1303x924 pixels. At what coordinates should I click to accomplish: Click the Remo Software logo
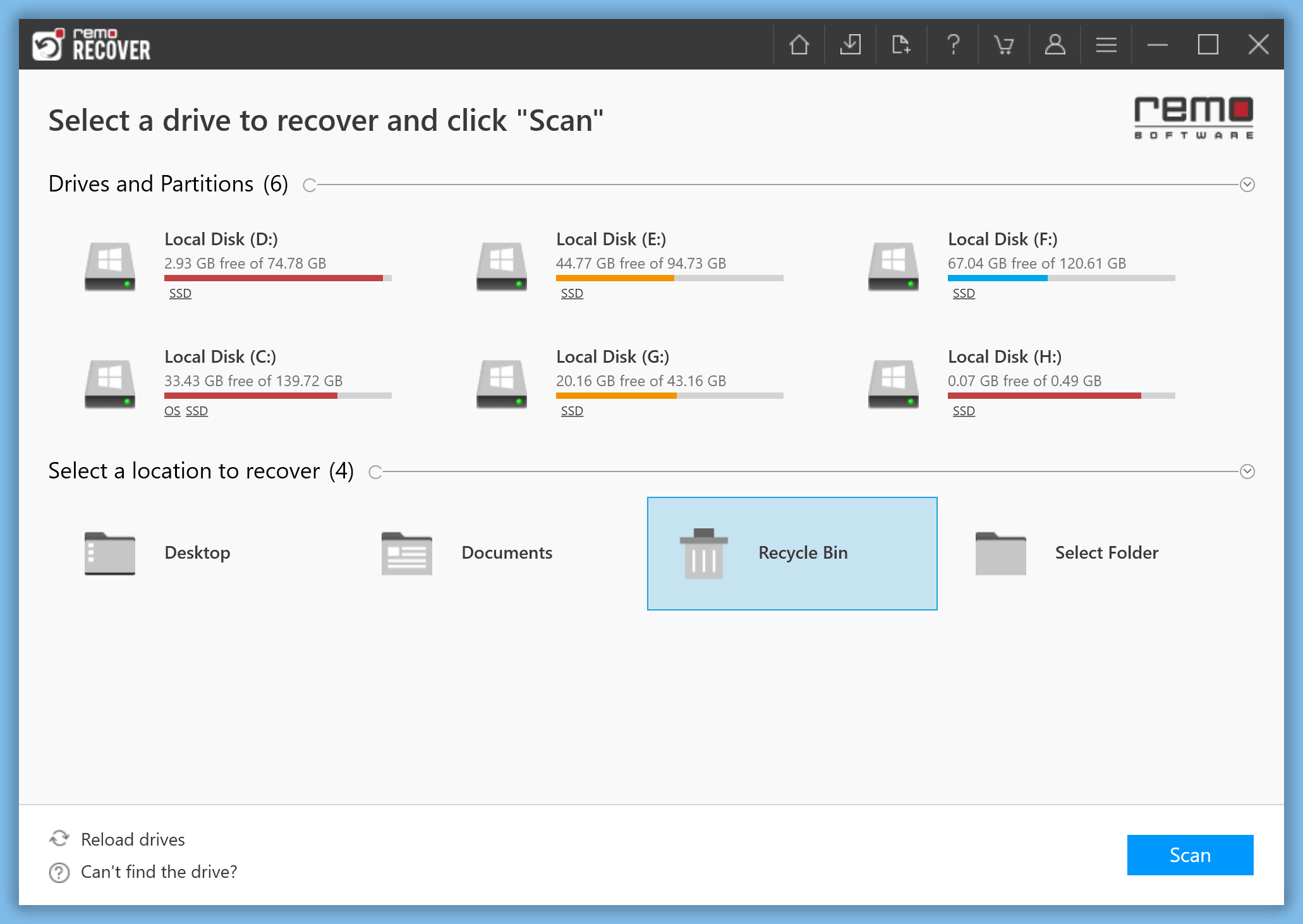click(x=1194, y=118)
